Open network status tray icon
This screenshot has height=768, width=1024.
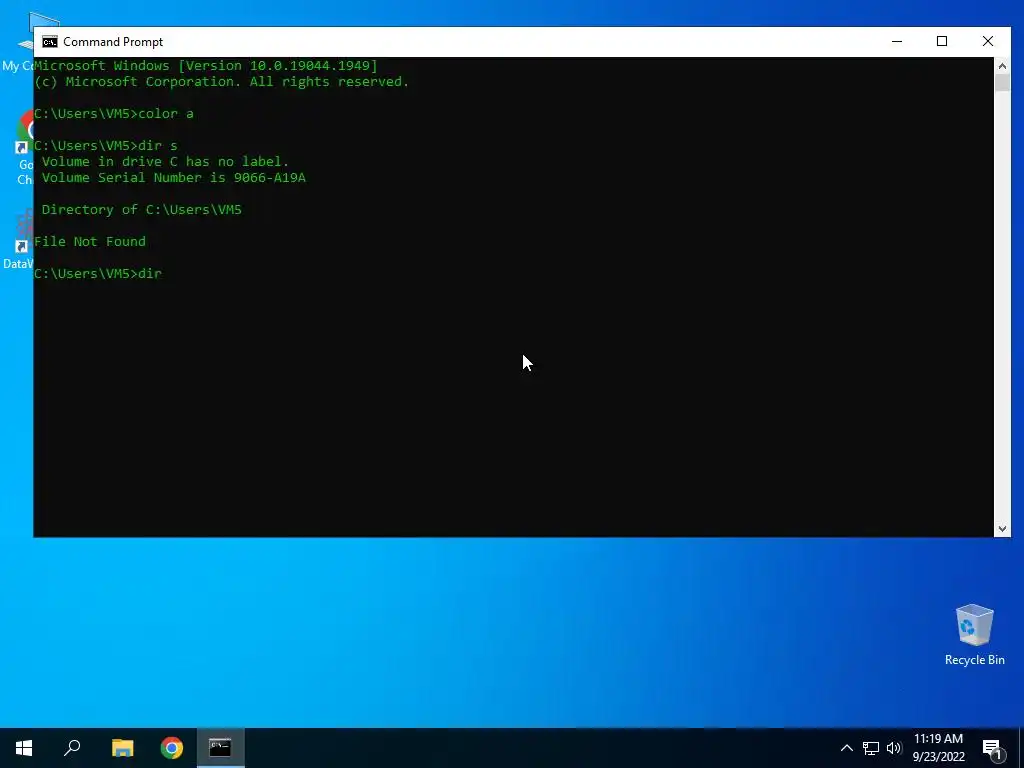(x=871, y=748)
